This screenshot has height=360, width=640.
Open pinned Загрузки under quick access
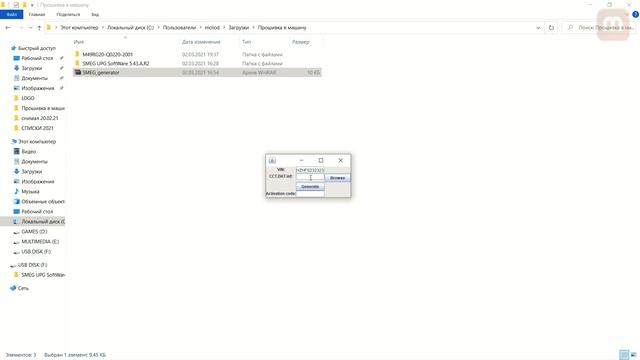pyautogui.click(x=31, y=68)
